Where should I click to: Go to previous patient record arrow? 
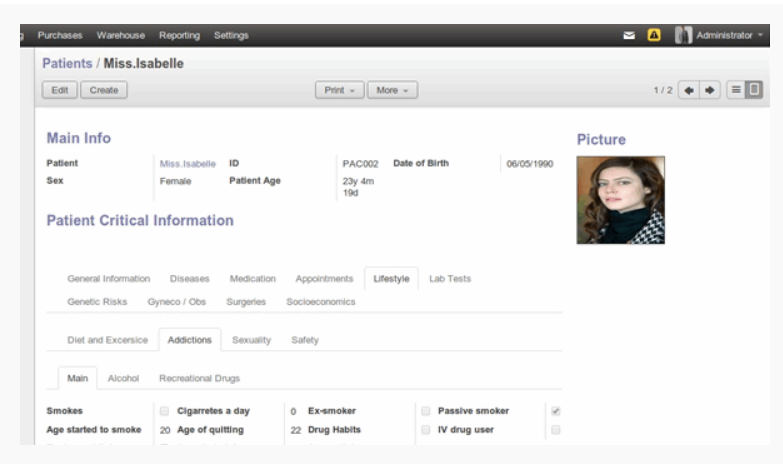pos(689,90)
